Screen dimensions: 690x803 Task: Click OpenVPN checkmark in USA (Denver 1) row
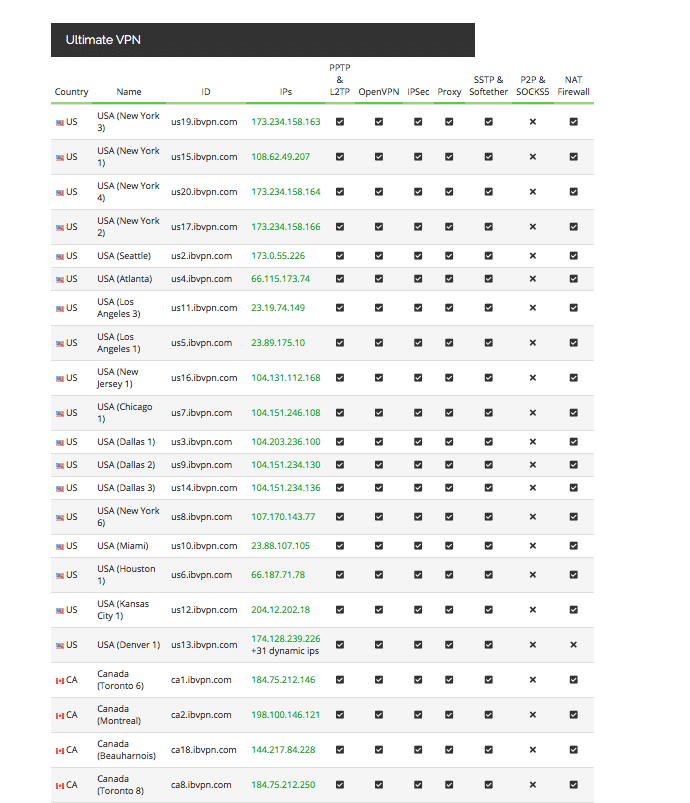coord(379,645)
